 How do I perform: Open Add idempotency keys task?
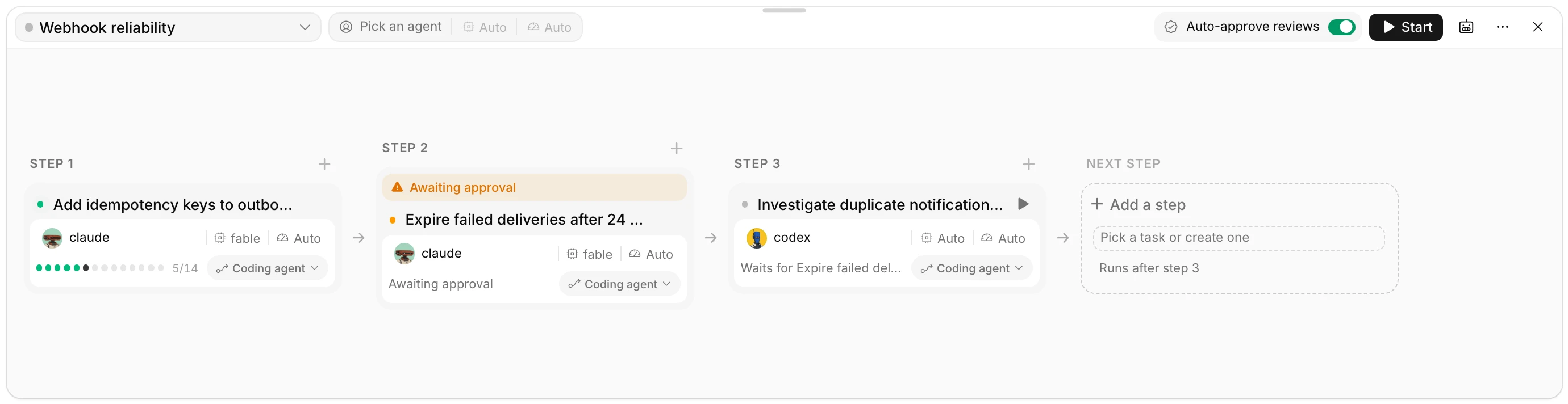coord(172,205)
